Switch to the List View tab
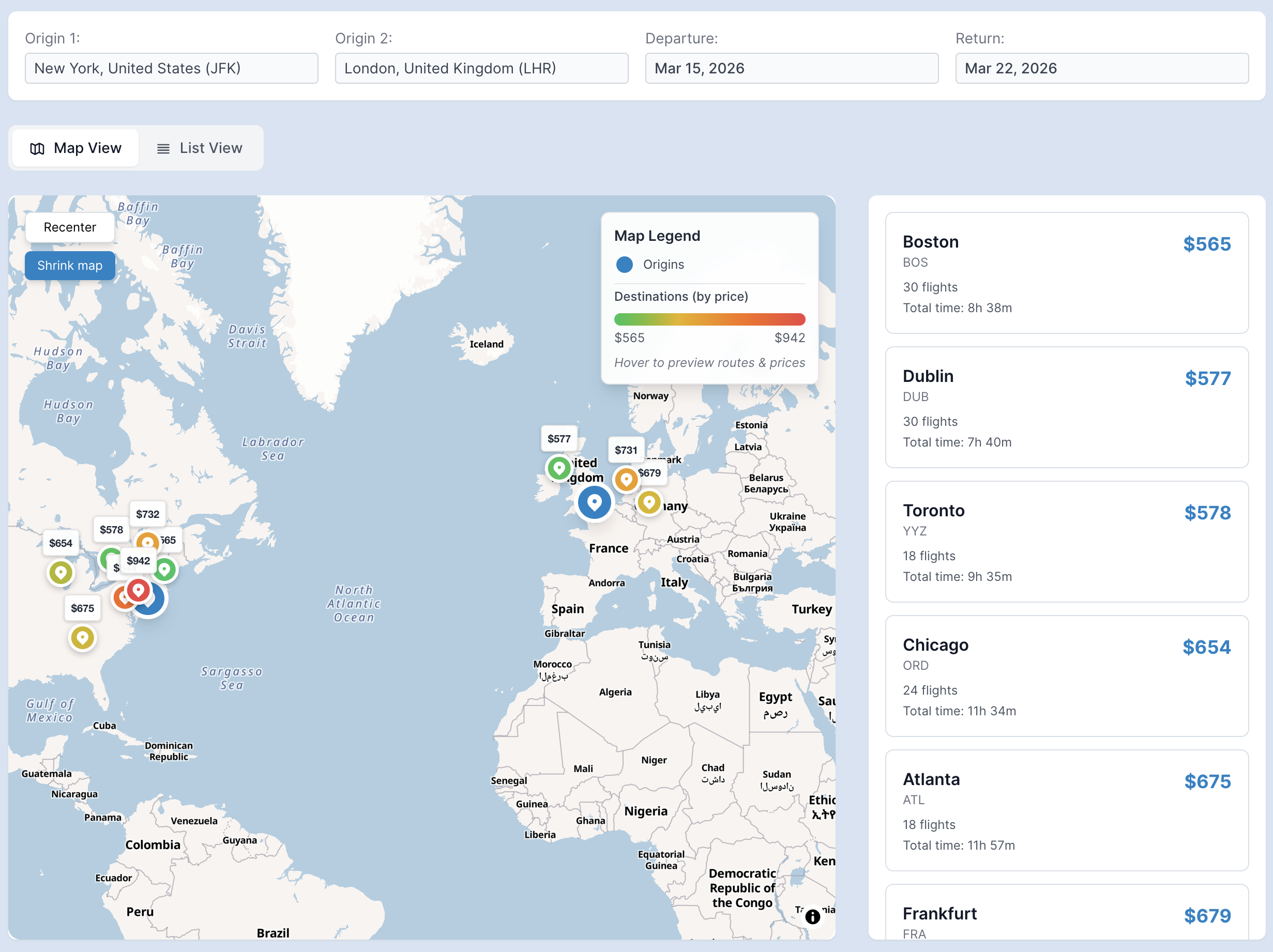The width and height of the screenshot is (1273, 952). tap(200, 148)
